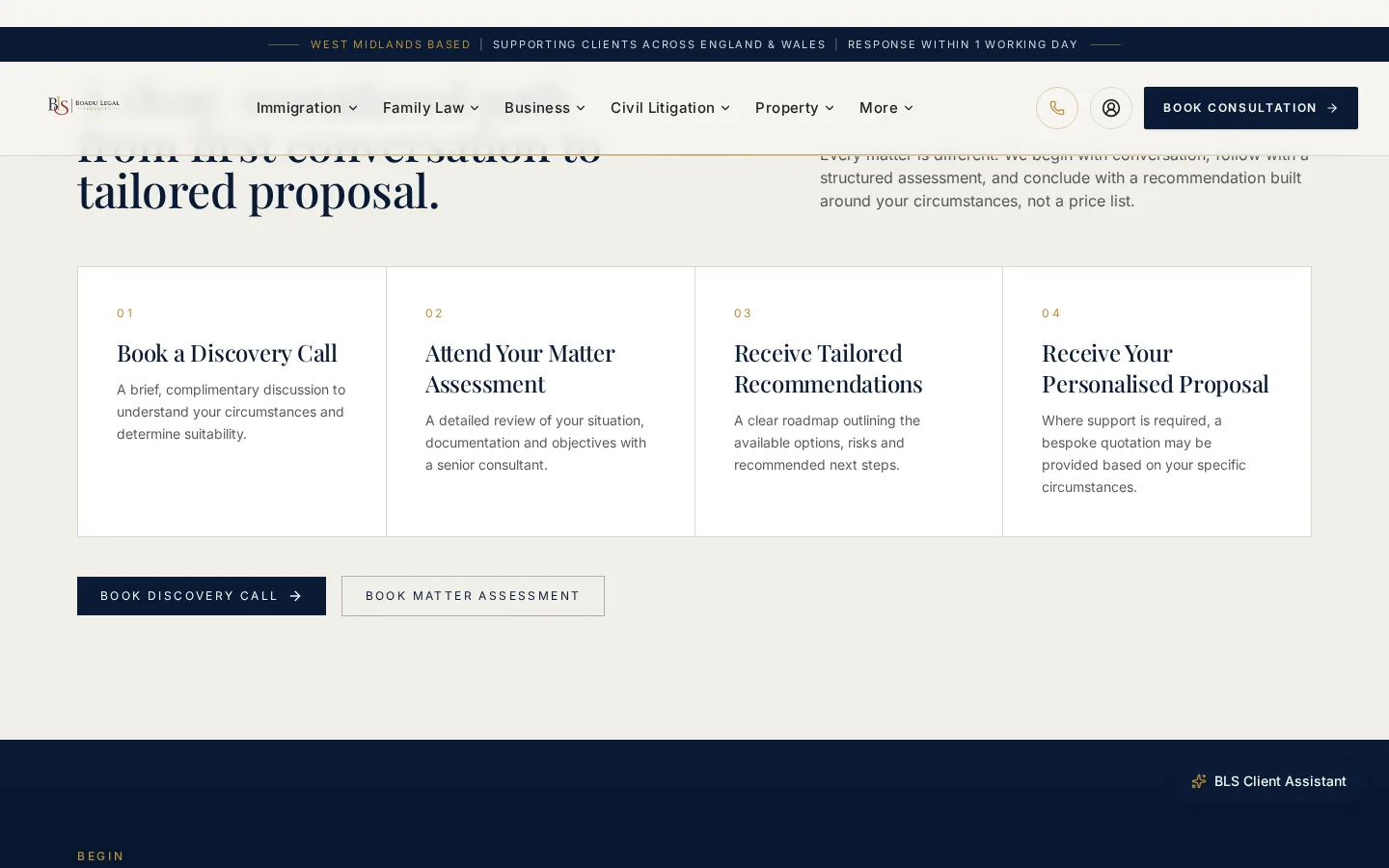Open the user account icon

point(1111,108)
